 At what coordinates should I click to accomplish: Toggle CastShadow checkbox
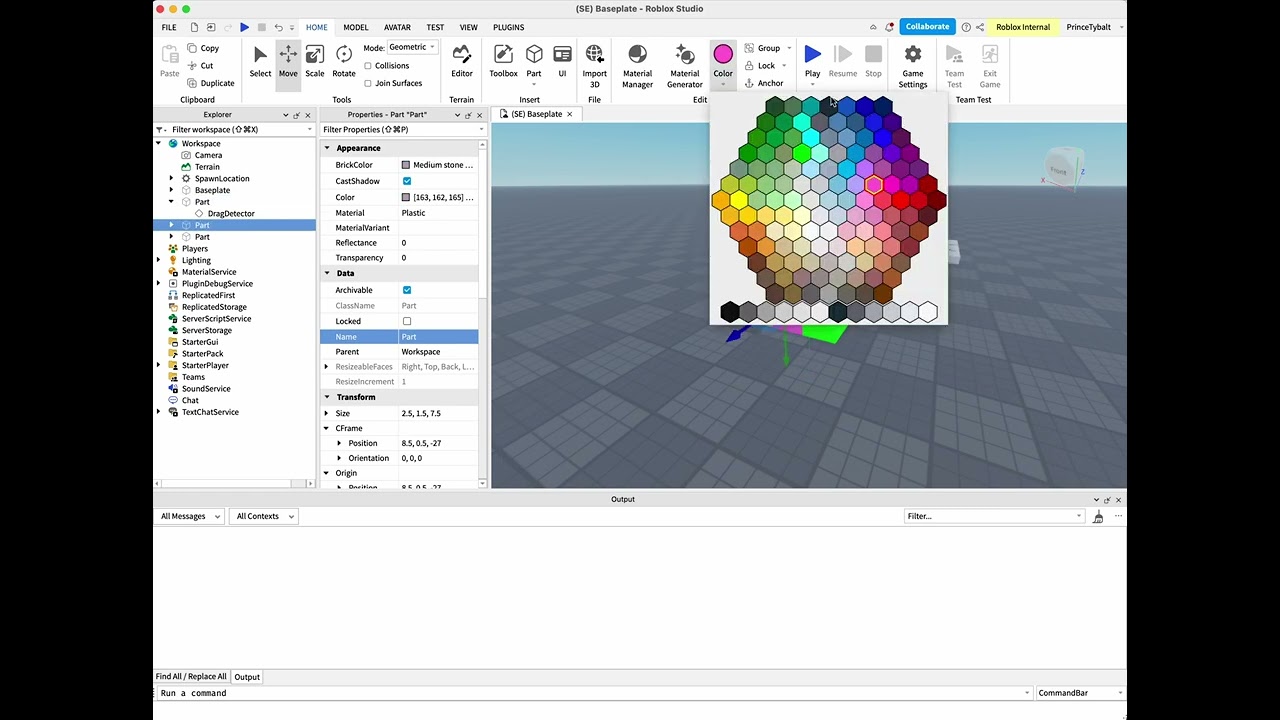click(x=407, y=181)
